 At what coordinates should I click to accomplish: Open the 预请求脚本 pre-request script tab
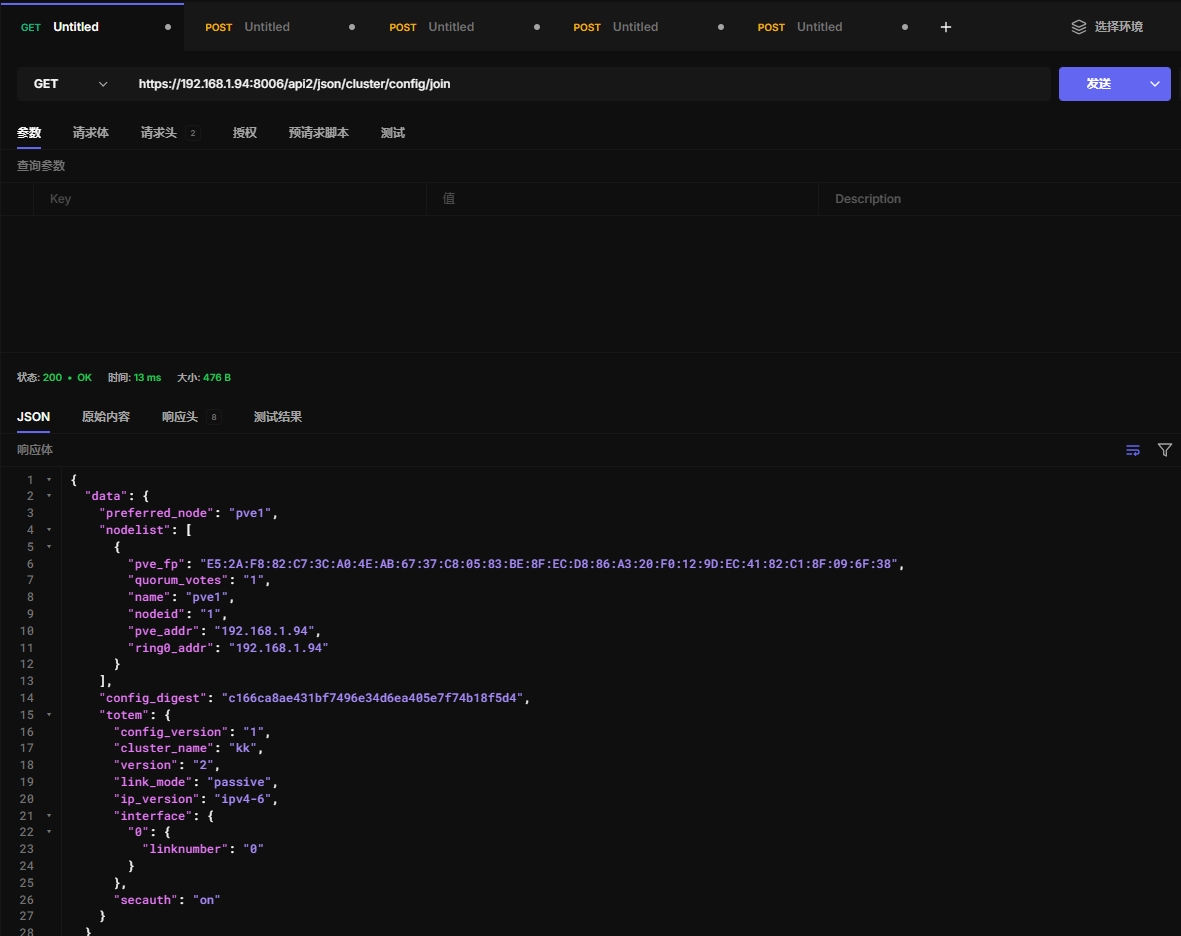[319, 133]
